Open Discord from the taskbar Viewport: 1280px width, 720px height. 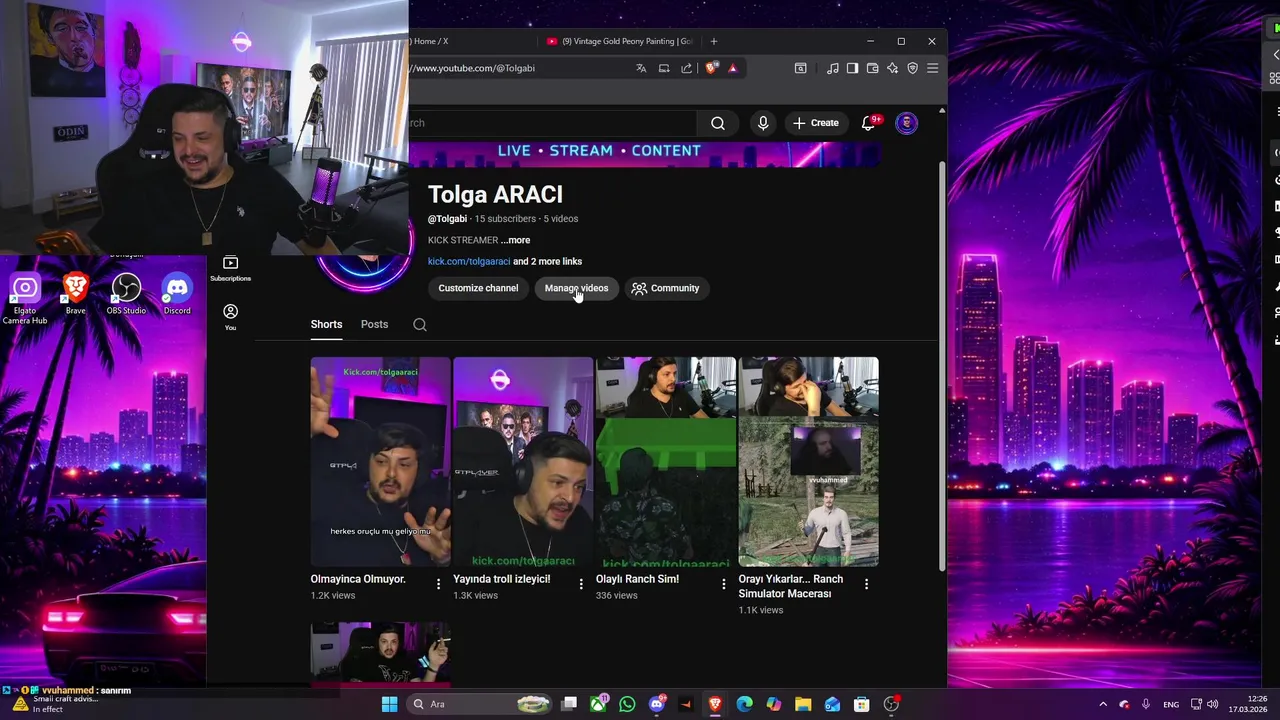coord(657,704)
